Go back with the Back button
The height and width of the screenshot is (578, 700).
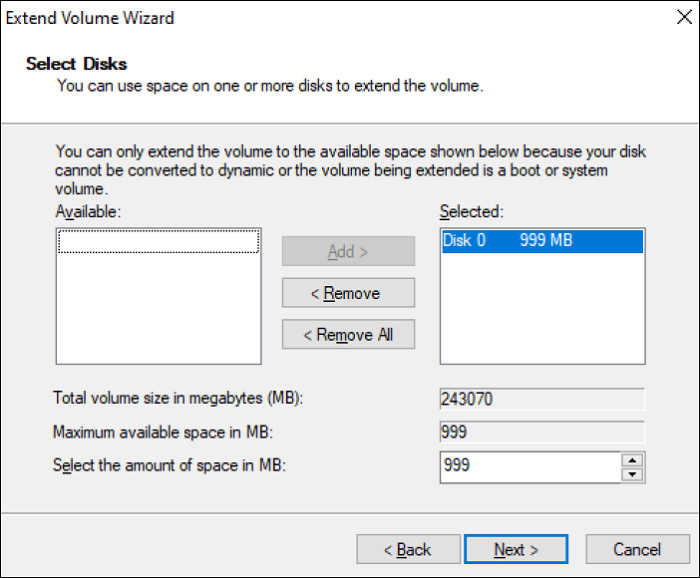coord(408,549)
